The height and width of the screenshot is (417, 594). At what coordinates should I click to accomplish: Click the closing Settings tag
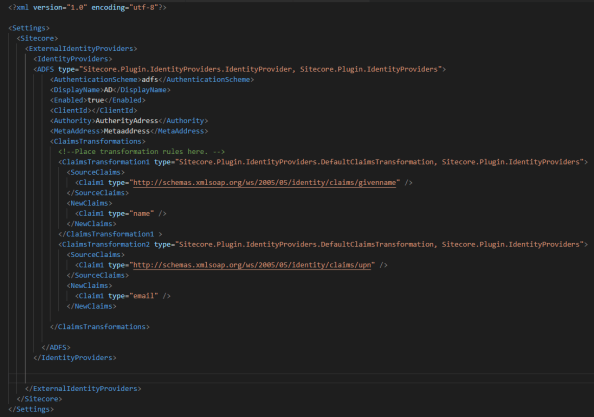click(x=31, y=409)
